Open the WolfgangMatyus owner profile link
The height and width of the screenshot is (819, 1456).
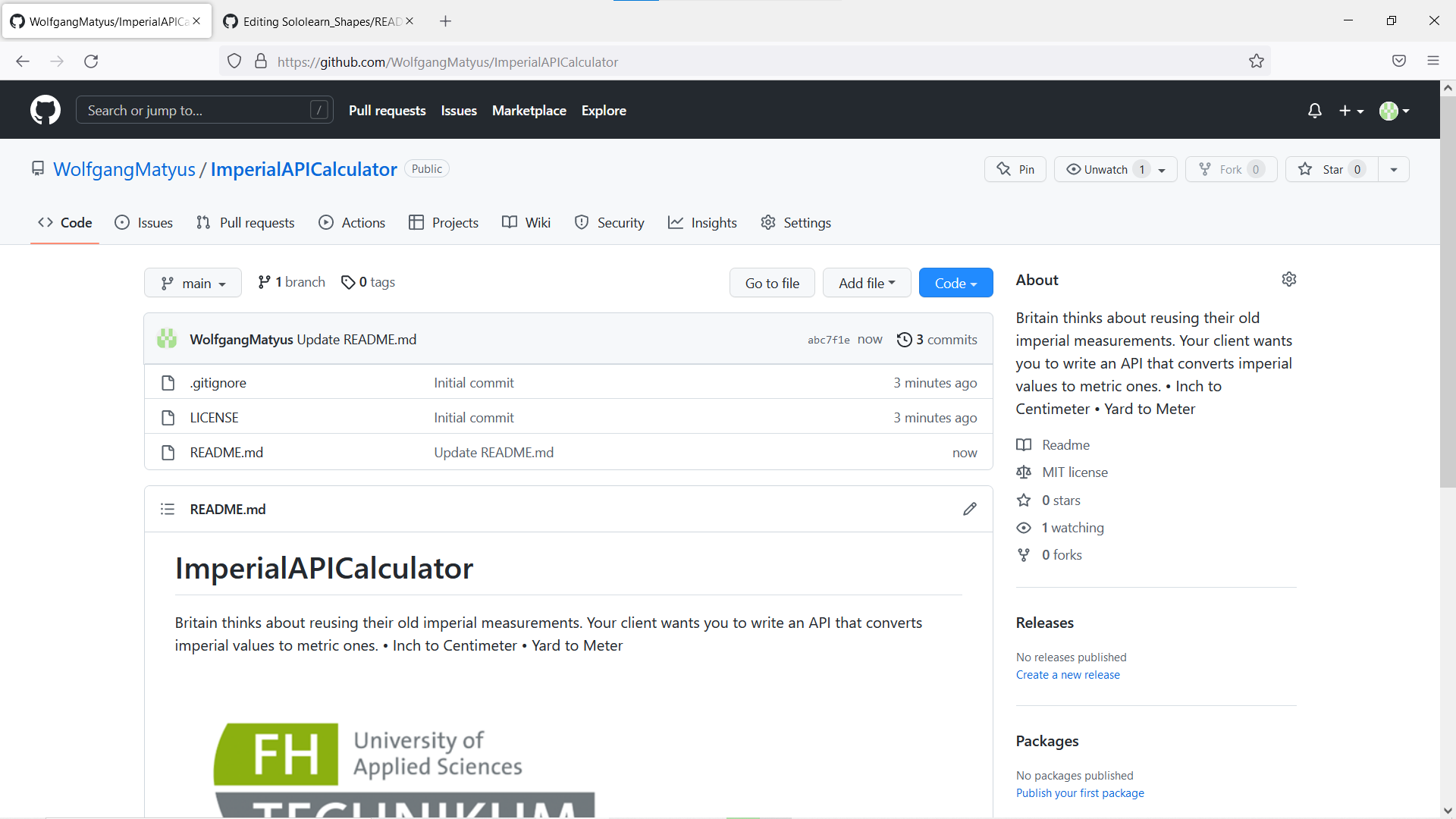pos(124,169)
